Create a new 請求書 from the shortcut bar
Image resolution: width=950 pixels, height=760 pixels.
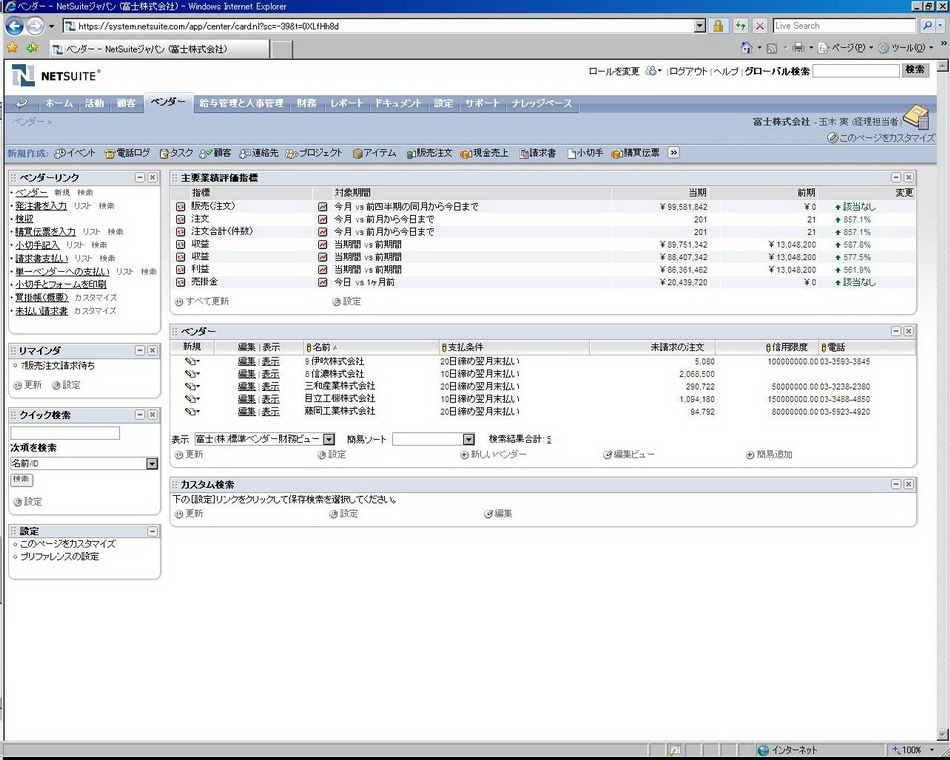[x=538, y=153]
